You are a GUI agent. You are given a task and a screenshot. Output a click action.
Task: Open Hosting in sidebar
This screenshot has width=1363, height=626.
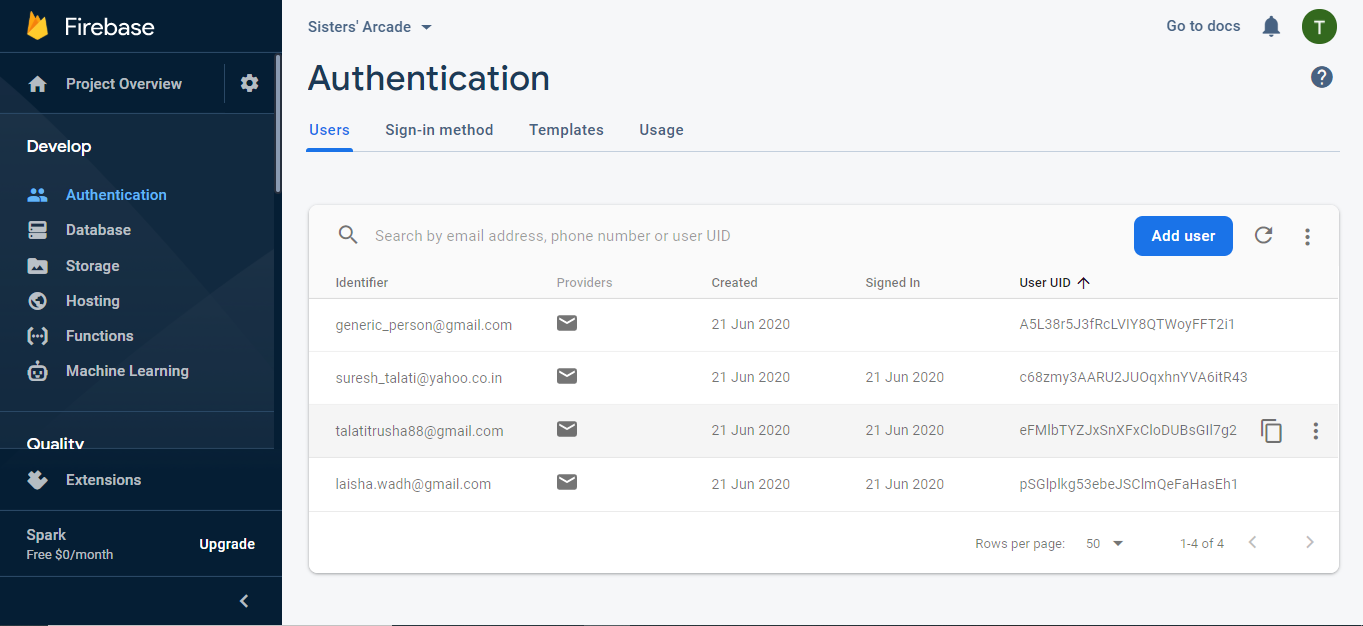click(93, 301)
